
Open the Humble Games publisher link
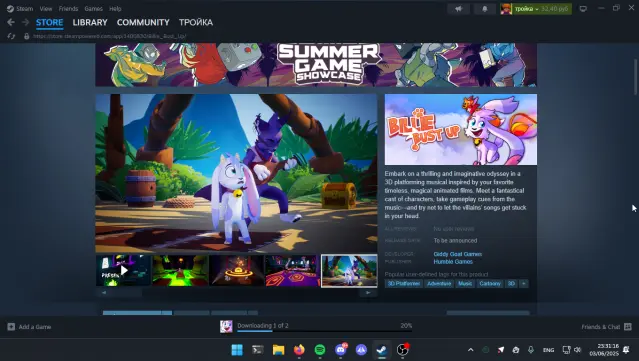[453, 262]
